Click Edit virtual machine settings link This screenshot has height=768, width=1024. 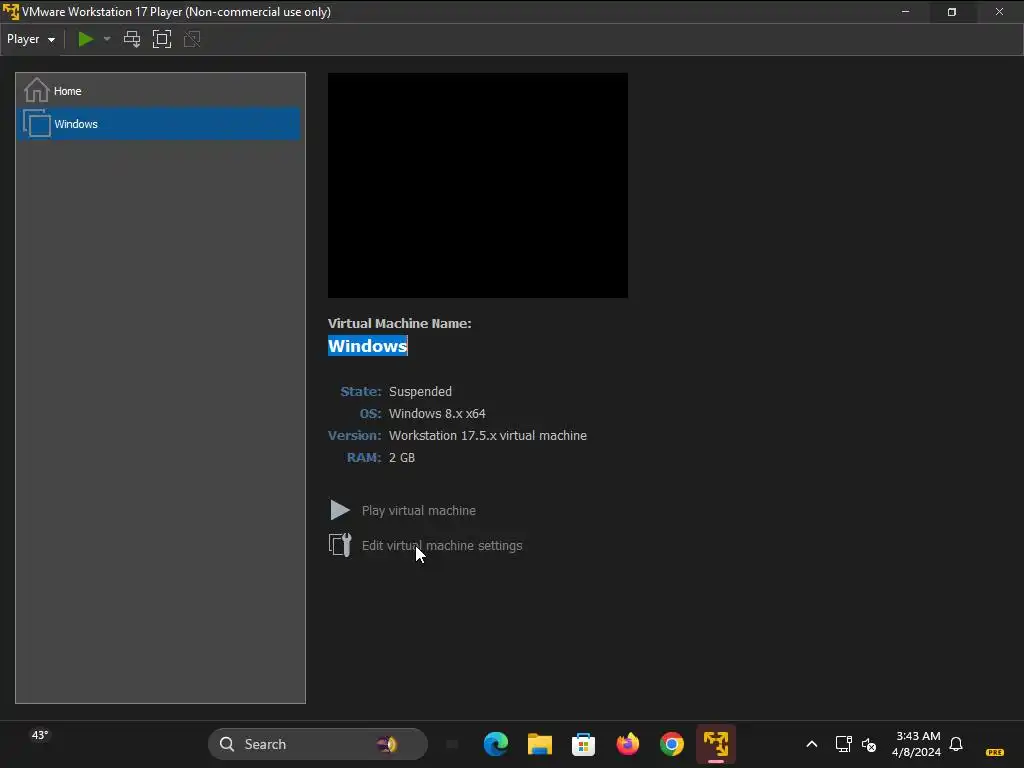click(442, 546)
